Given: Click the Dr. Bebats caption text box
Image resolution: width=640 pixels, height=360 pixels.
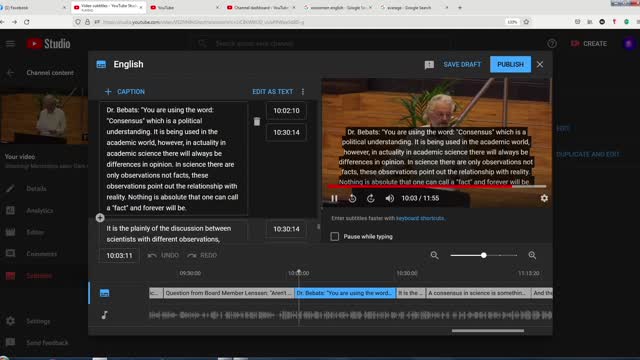Looking at the screenshot, I should [x=173, y=159].
